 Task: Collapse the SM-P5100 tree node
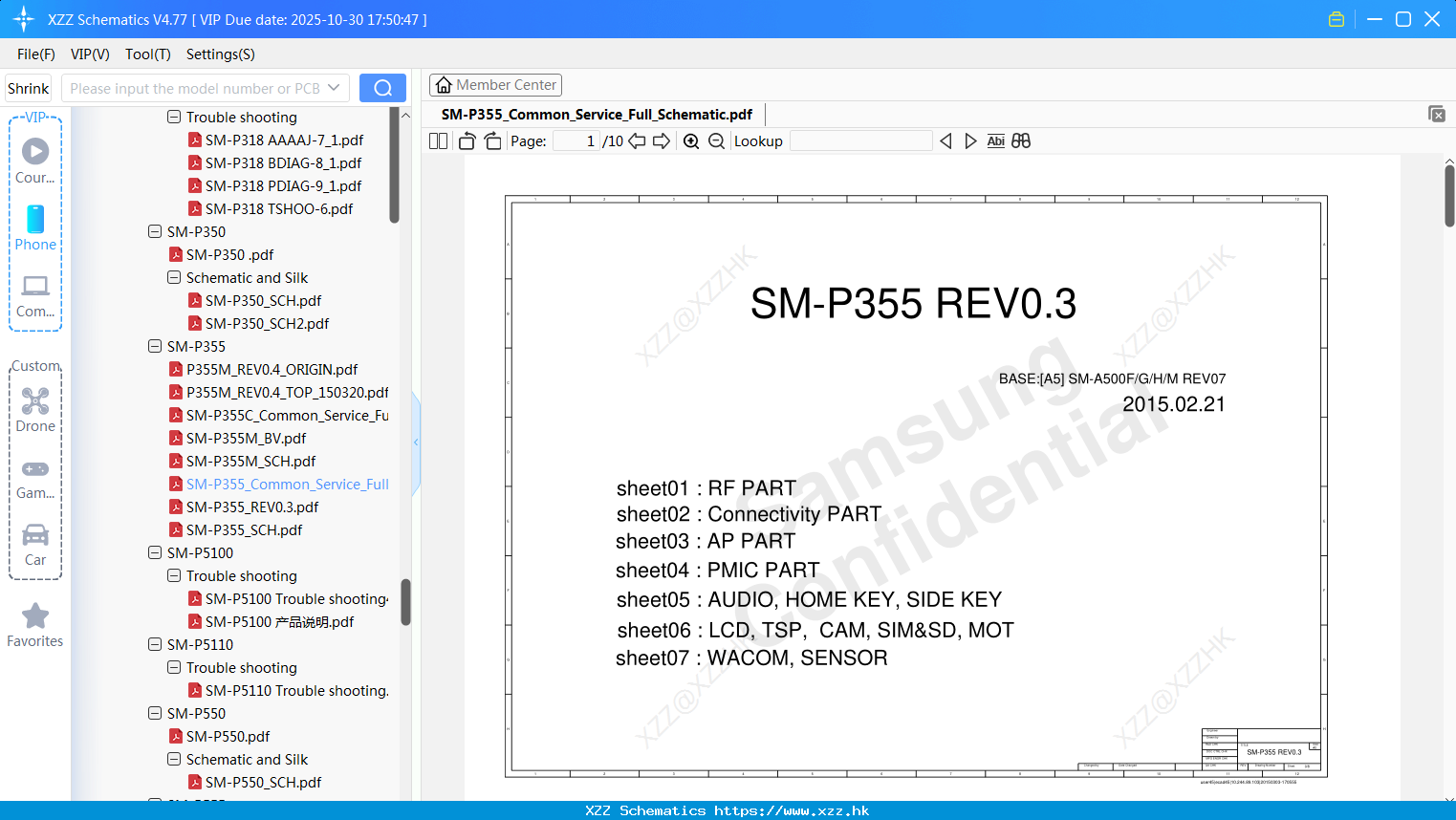155,552
